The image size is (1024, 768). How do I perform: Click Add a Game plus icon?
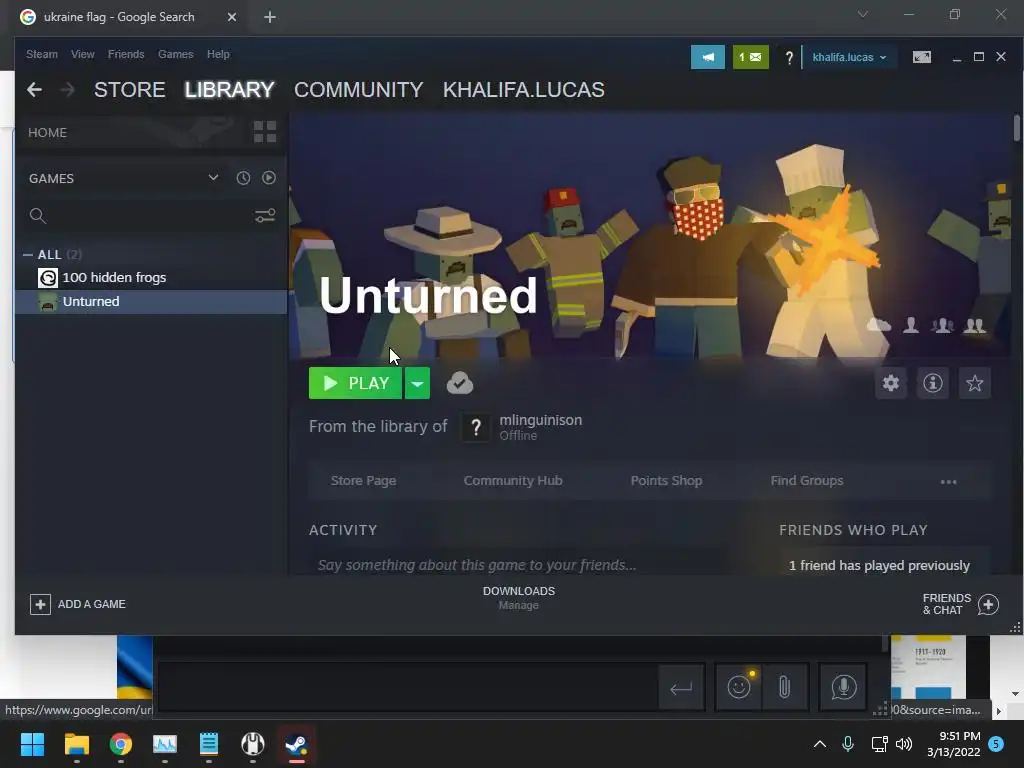40,604
